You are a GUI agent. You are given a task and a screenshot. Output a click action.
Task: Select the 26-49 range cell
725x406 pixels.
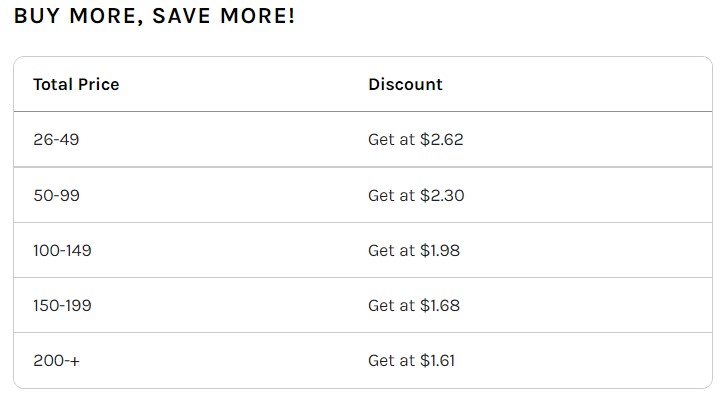pyautogui.click(x=56, y=140)
